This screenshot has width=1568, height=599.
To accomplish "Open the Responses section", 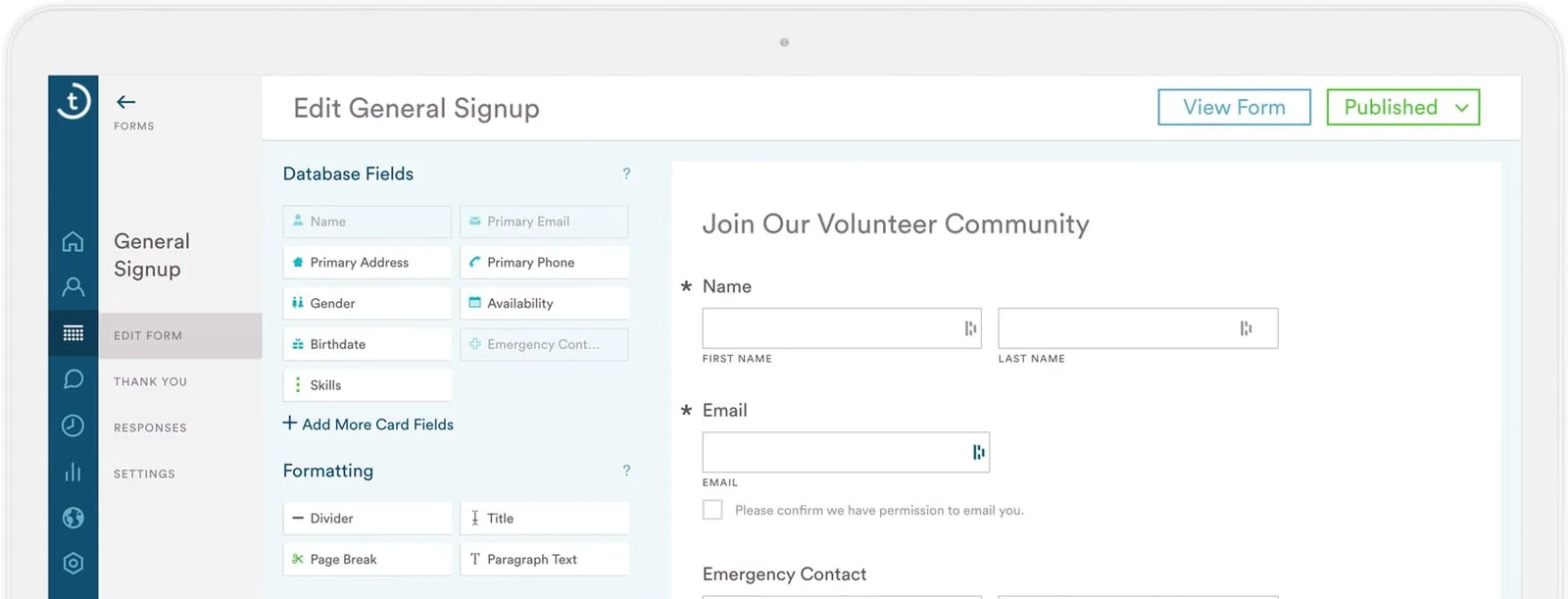I will [150, 427].
